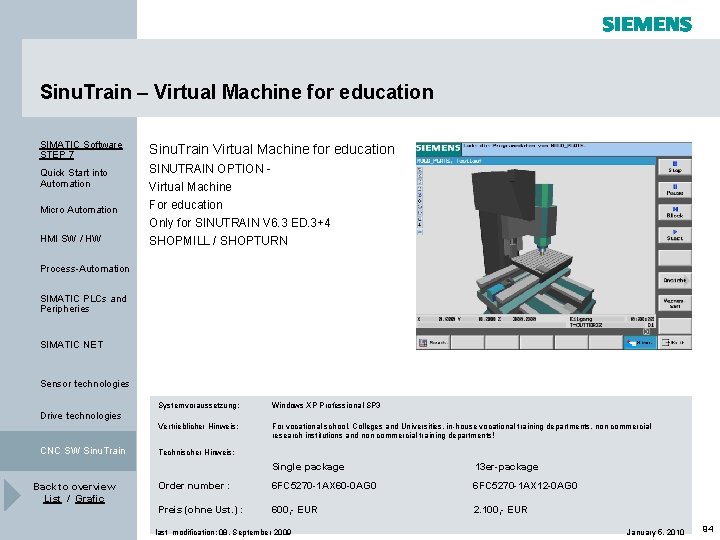
Task: Click the Grafic overview link
Action: [x=90, y=499]
